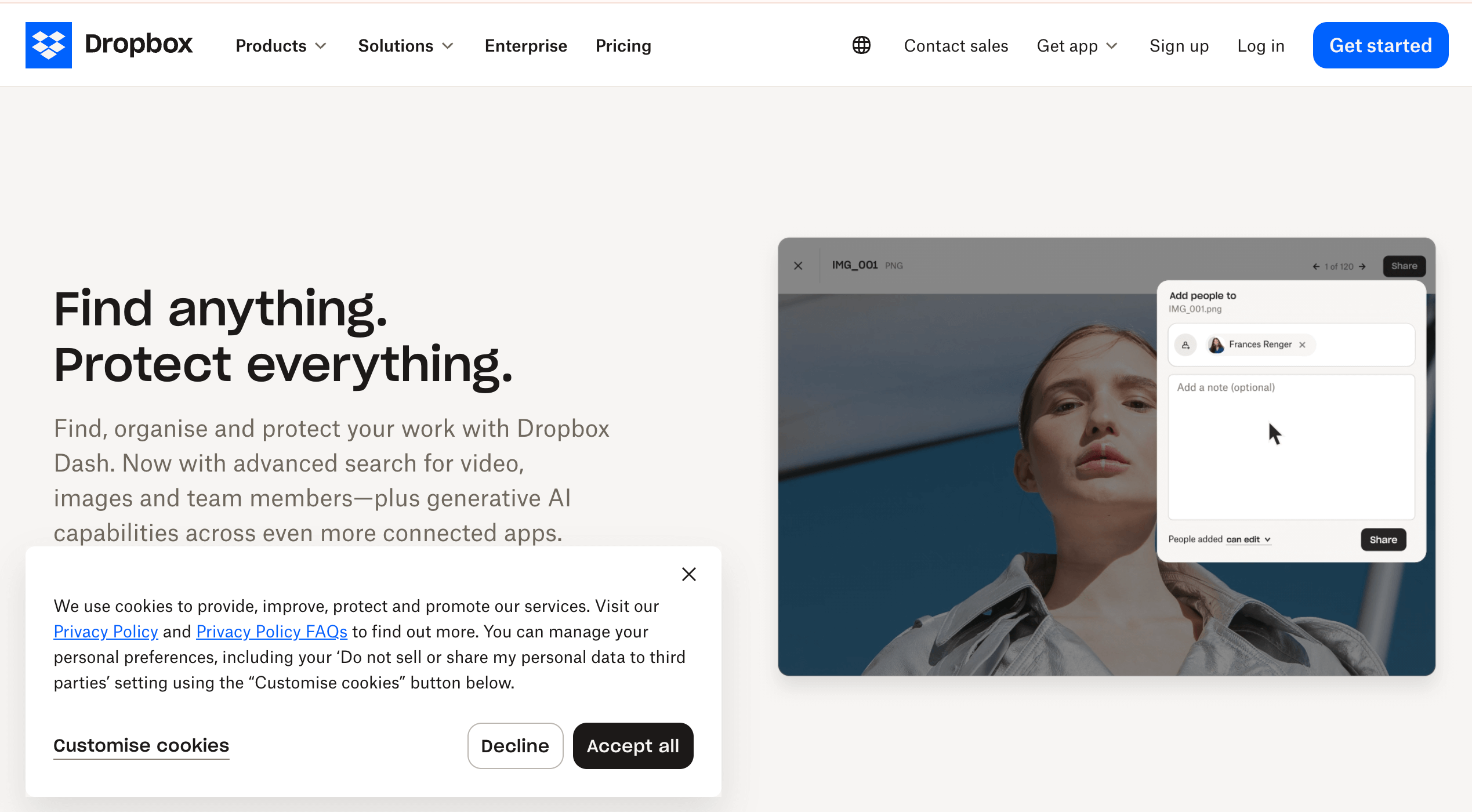
Task: Remove Frances Renger from recipients
Action: click(x=1303, y=345)
